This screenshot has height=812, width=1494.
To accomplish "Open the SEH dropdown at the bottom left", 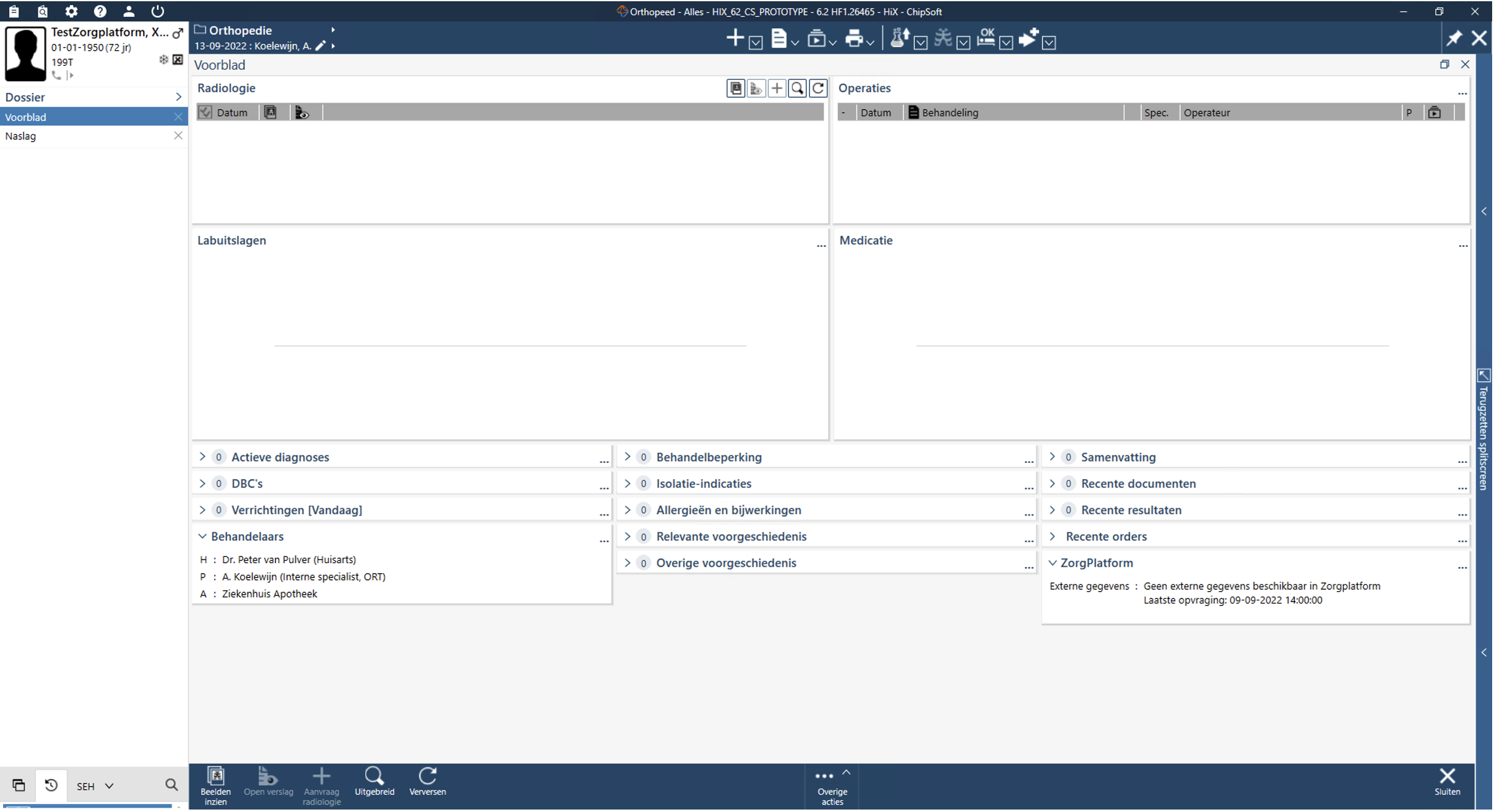I will (94, 786).
